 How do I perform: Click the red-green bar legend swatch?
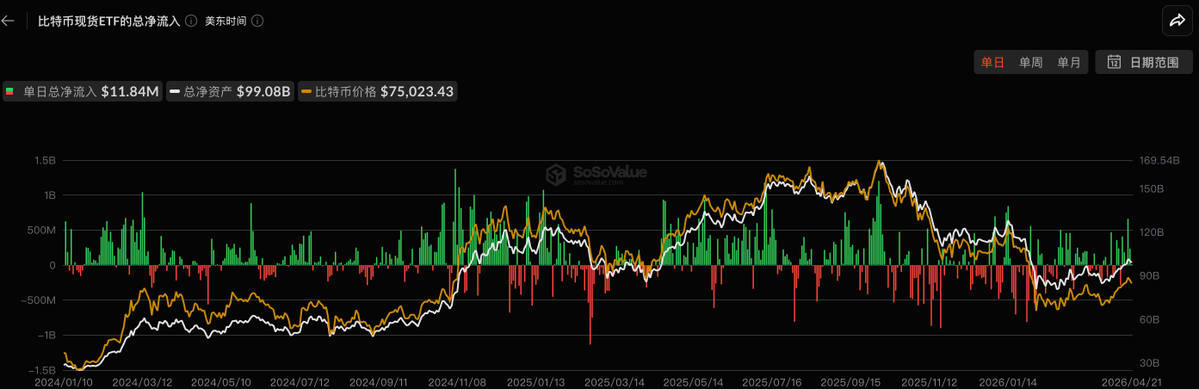10,92
